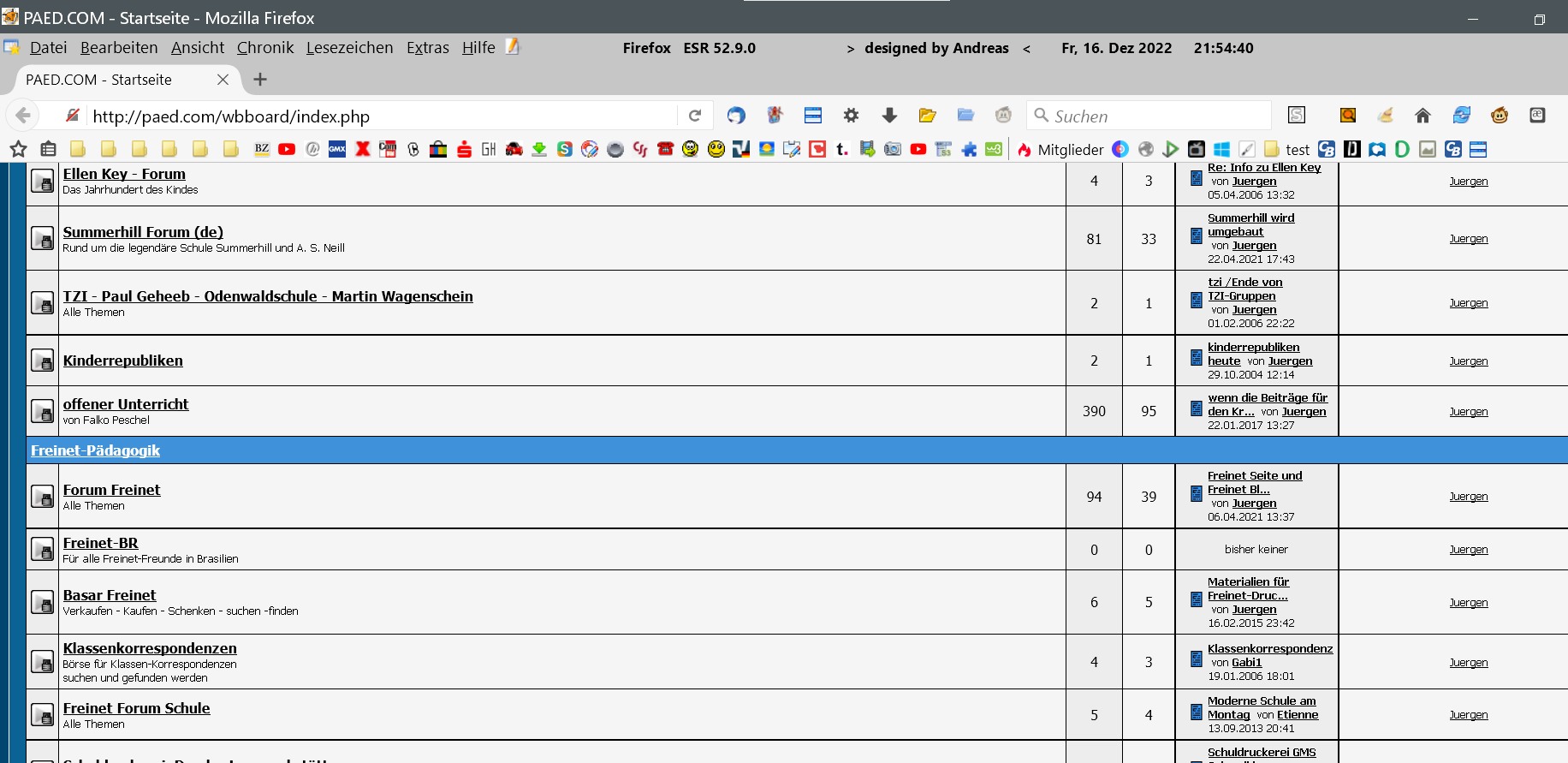
Task: Open the red car bookmark icon
Action: [x=514, y=149]
